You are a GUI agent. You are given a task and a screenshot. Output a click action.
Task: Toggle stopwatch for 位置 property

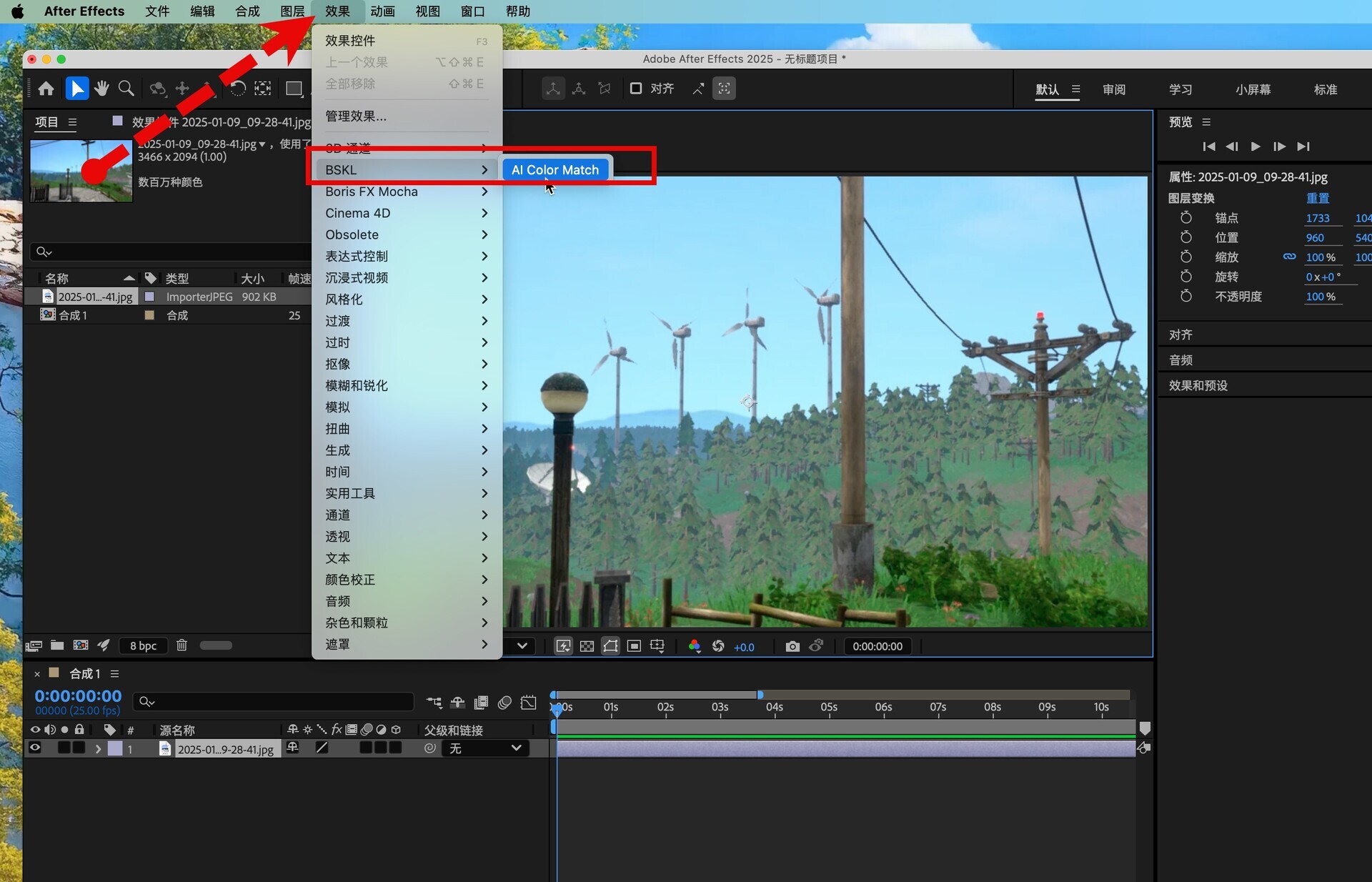tap(1186, 237)
